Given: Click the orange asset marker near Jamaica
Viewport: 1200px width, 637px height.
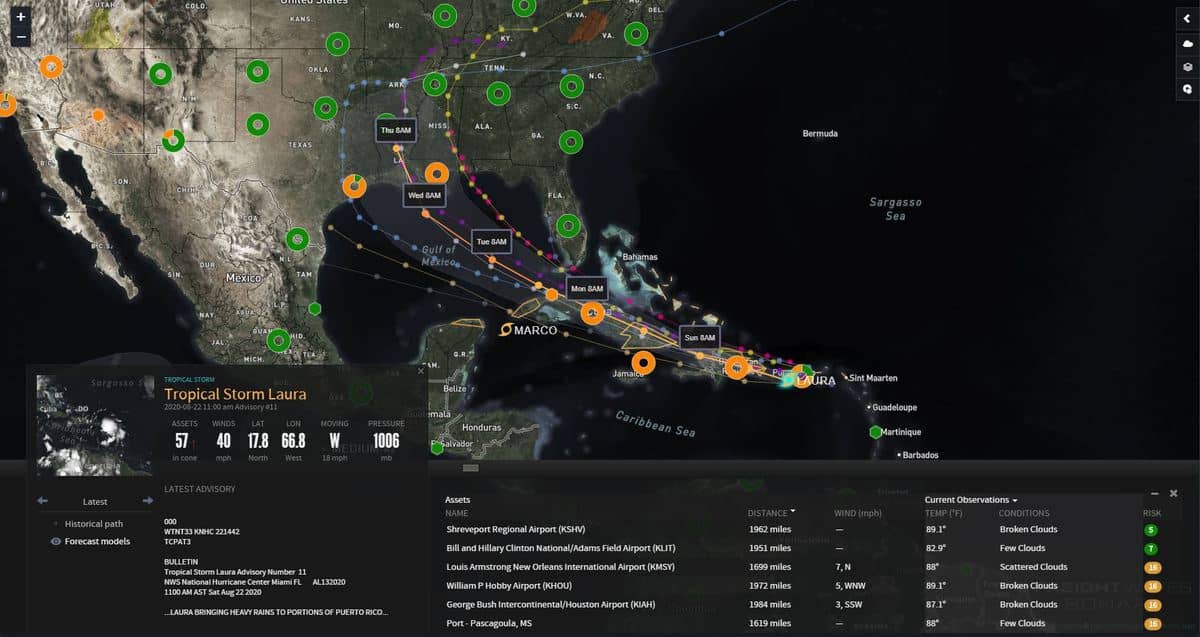Looking at the screenshot, I should pyautogui.click(x=644, y=363).
